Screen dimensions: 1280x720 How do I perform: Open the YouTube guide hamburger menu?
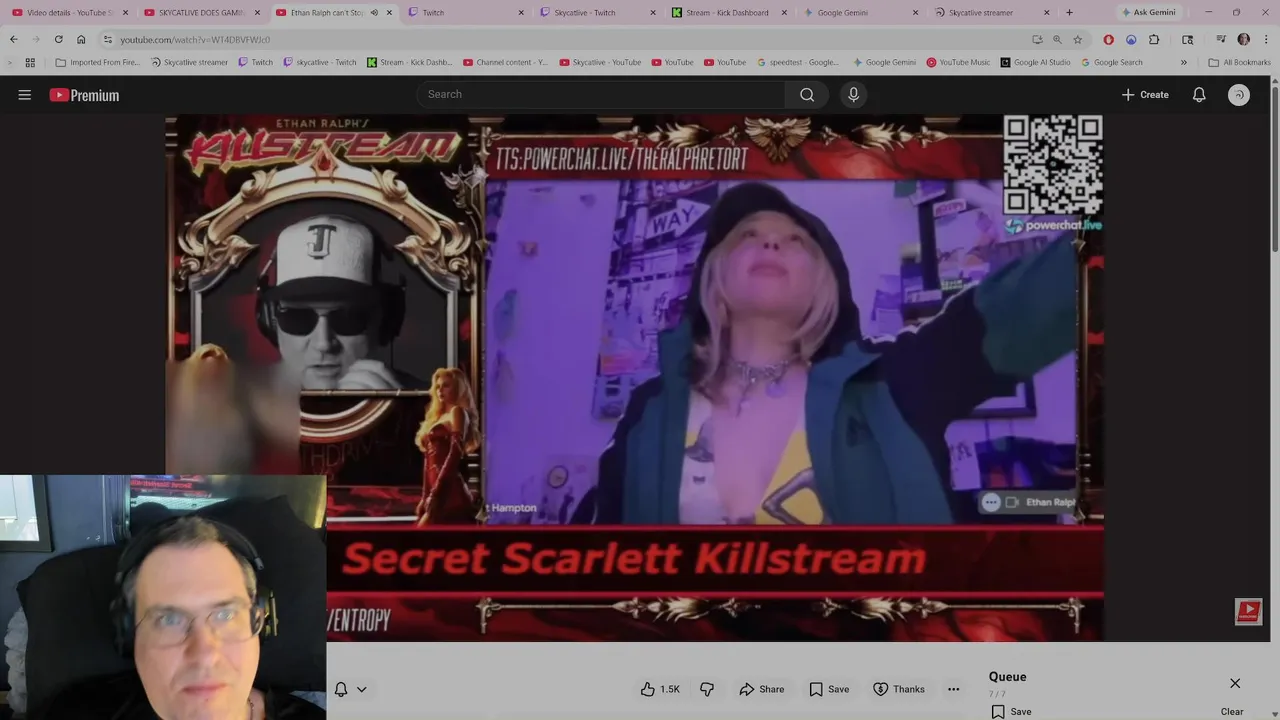tap(24, 95)
